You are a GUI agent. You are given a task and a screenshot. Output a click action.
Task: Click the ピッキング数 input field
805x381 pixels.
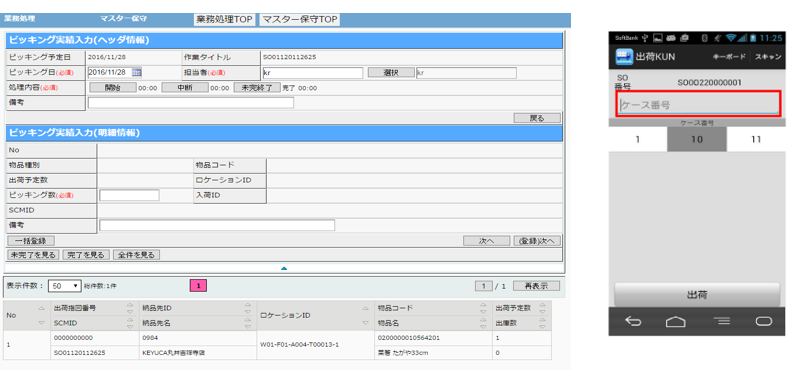(x=129, y=195)
